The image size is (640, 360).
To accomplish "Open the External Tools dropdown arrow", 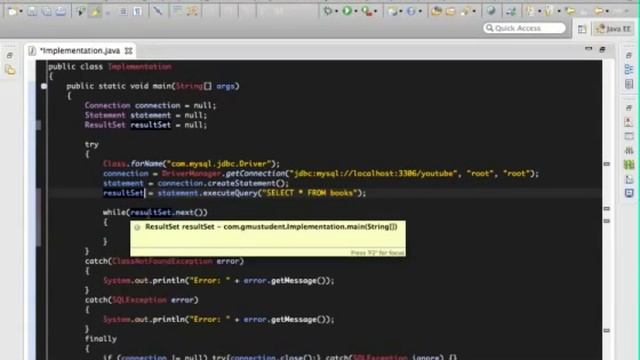I will pos(376,11).
